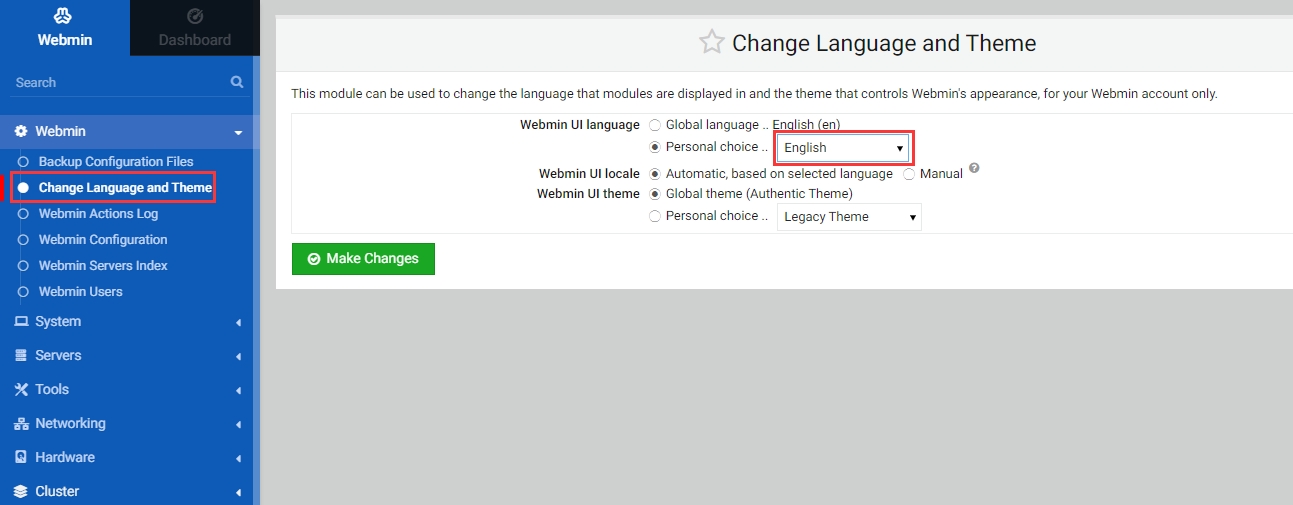The height and width of the screenshot is (505, 1293).
Task: Open Webmin Users in sidebar
Action: (80, 292)
